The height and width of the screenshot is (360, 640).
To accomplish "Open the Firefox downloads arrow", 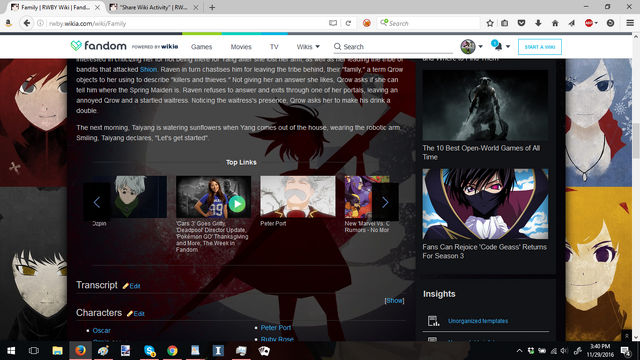I will click(538, 23).
